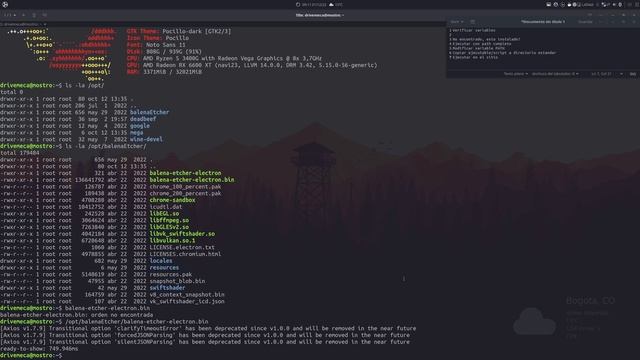Click swiftshader directory name
The height and width of the screenshot is (360, 640).
point(167,288)
